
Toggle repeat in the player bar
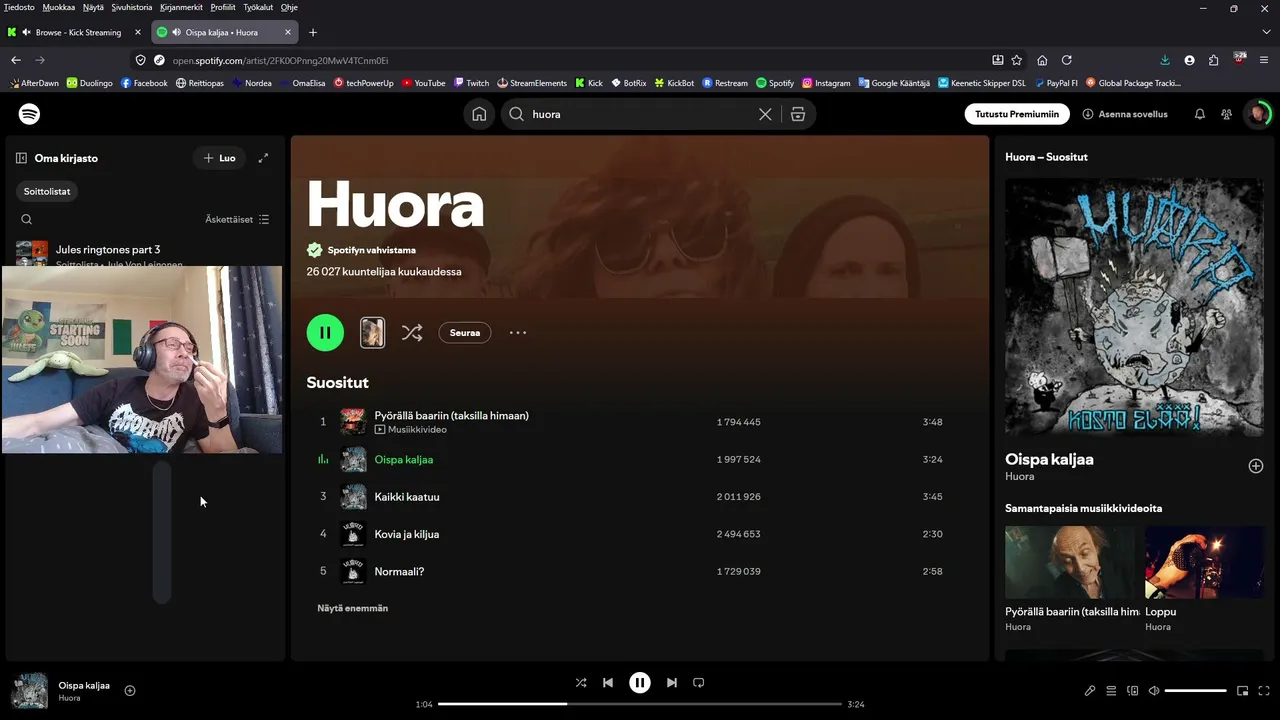pos(699,683)
